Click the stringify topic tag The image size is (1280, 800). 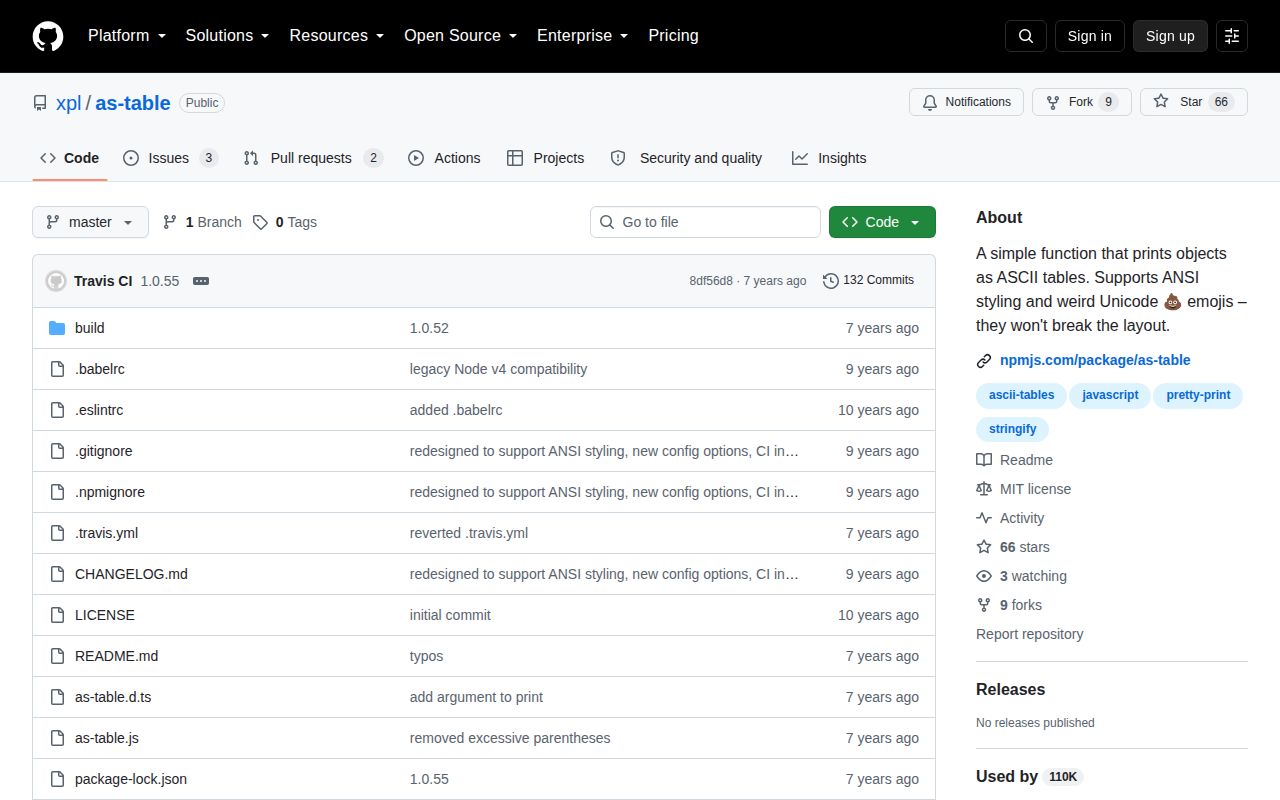pyautogui.click(x=1013, y=428)
